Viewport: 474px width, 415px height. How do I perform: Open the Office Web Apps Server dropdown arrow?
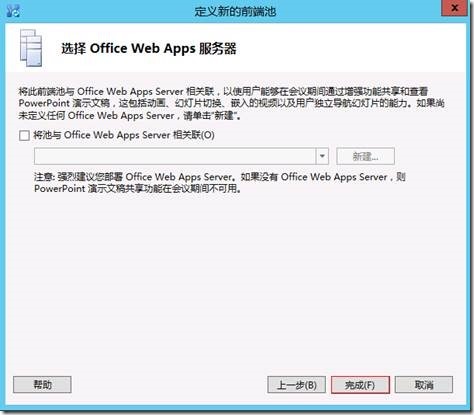pyautogui.click(x=322, y=156)
